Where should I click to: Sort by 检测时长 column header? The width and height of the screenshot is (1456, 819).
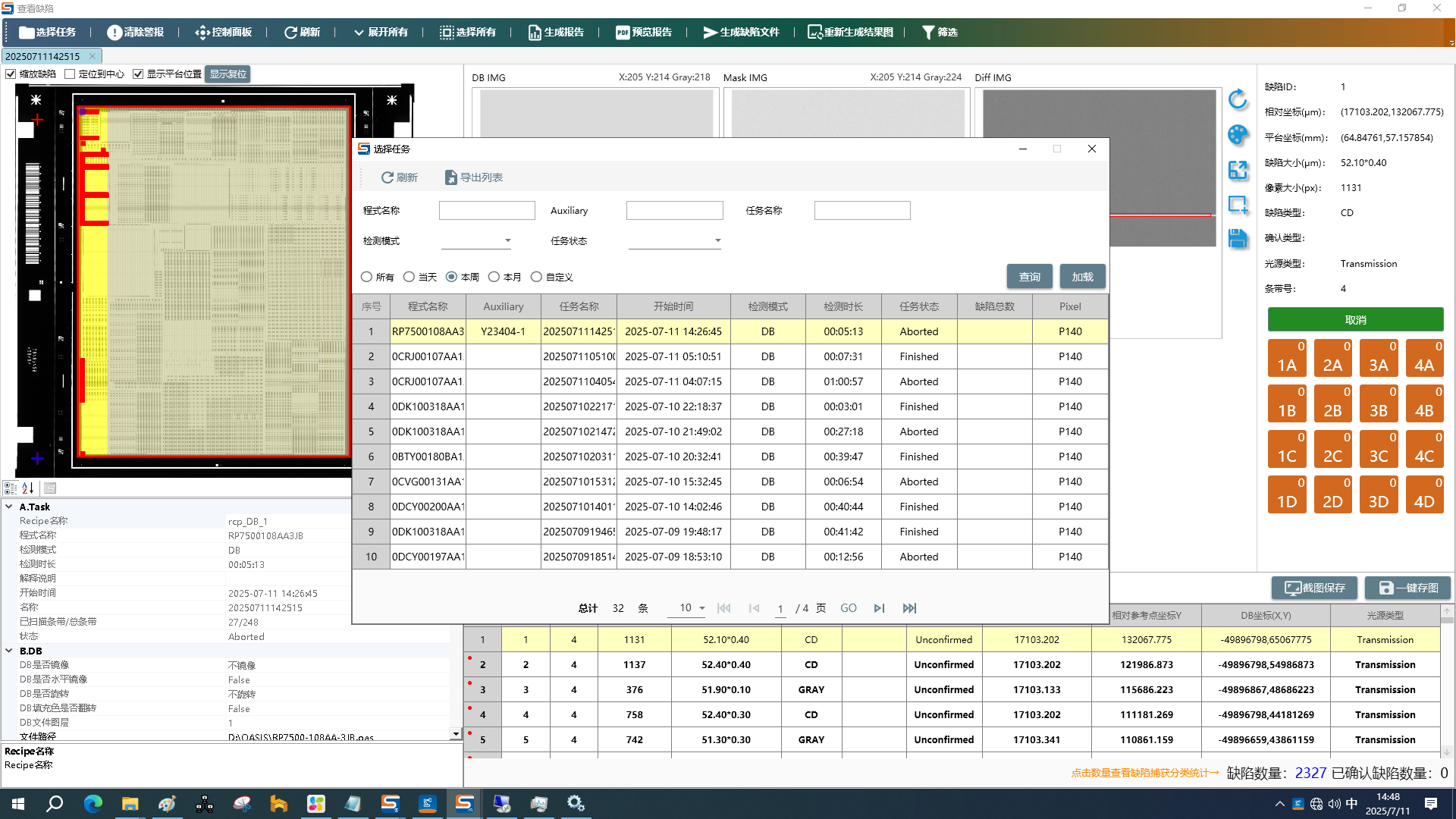click(843, 306)
